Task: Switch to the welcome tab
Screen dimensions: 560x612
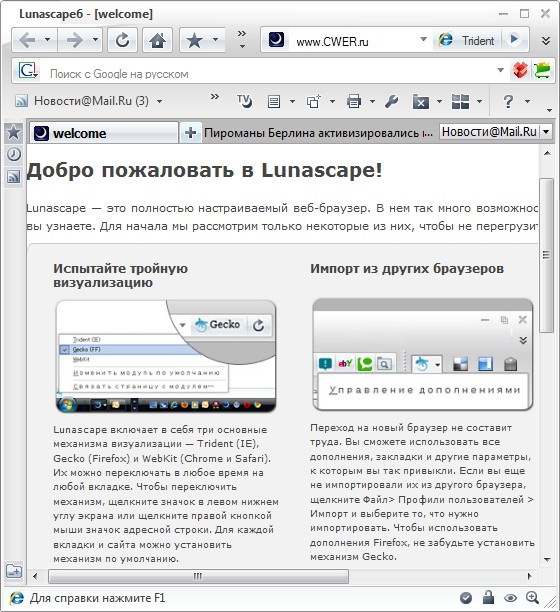Action: pos(104,133)
